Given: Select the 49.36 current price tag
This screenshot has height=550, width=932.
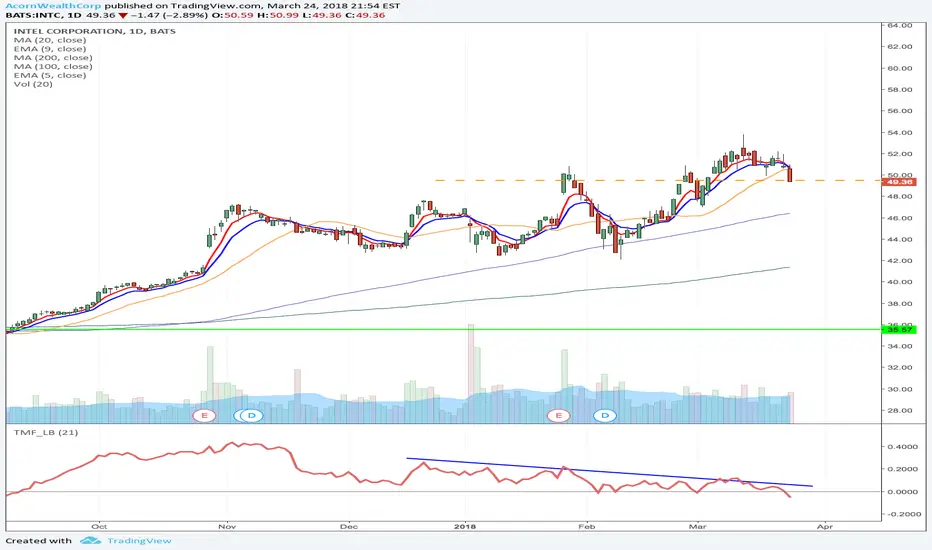Looking at the screenshot, I should 899,181.
